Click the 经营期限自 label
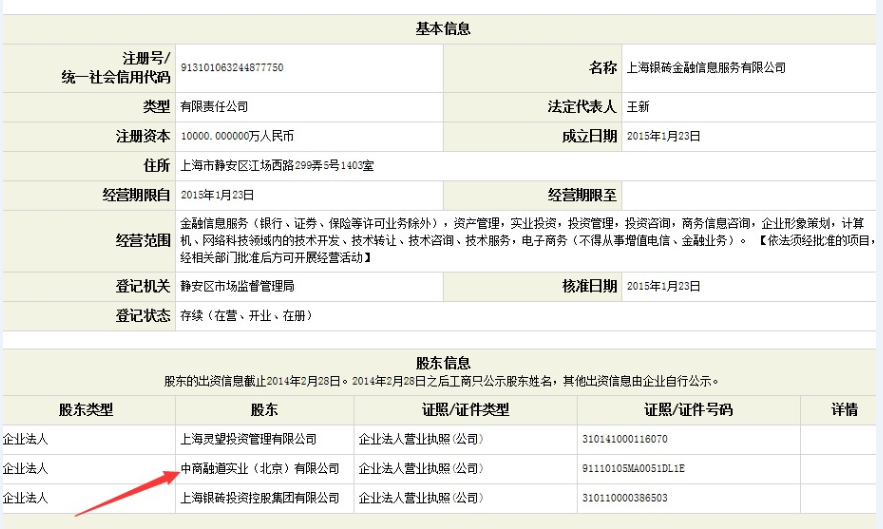Viewport: 883px width, 529px height. (136, 195)
